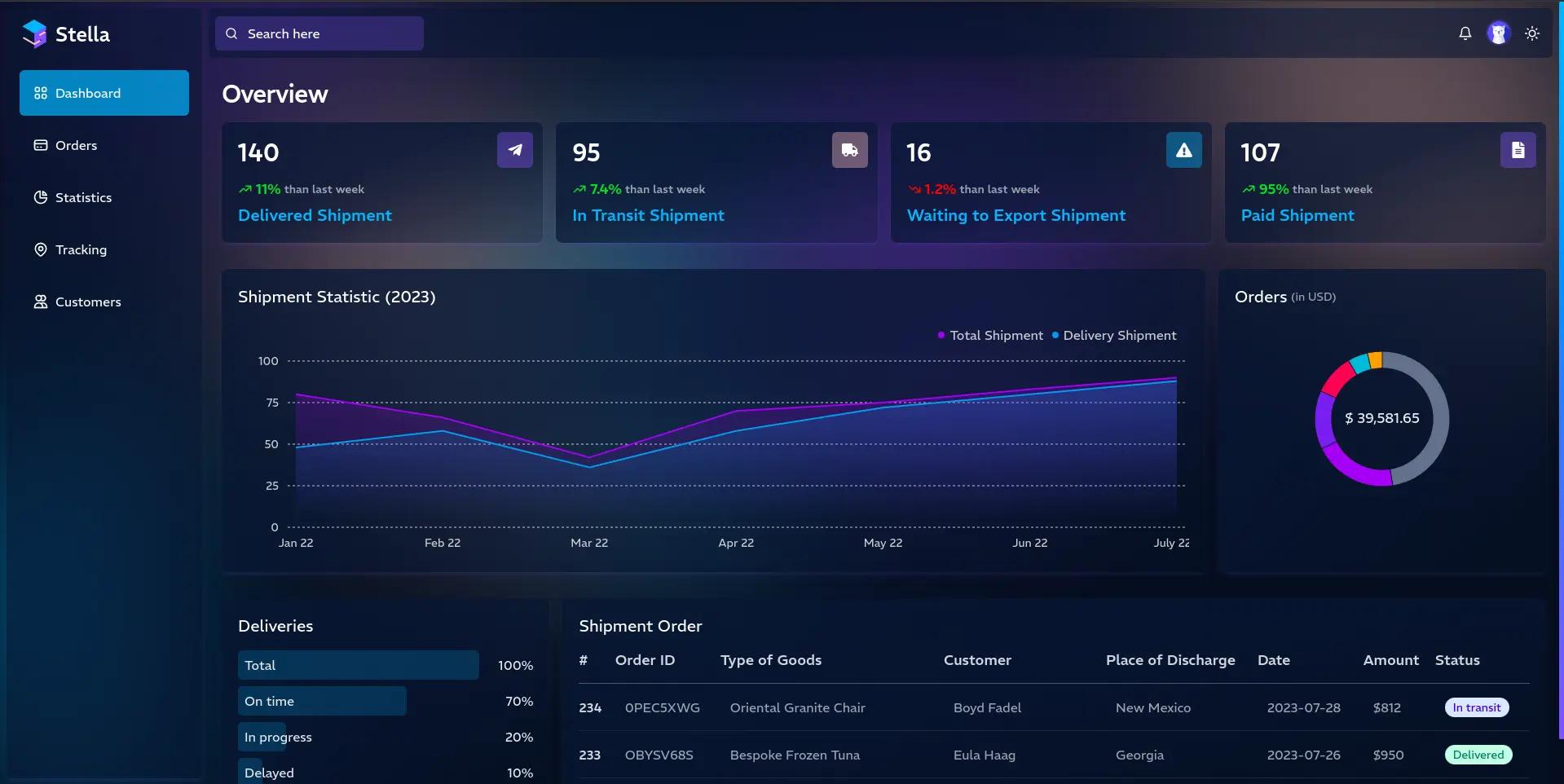Click the On time progress bar
Screen dimensions: 1564x784
(x=322, y=701)
